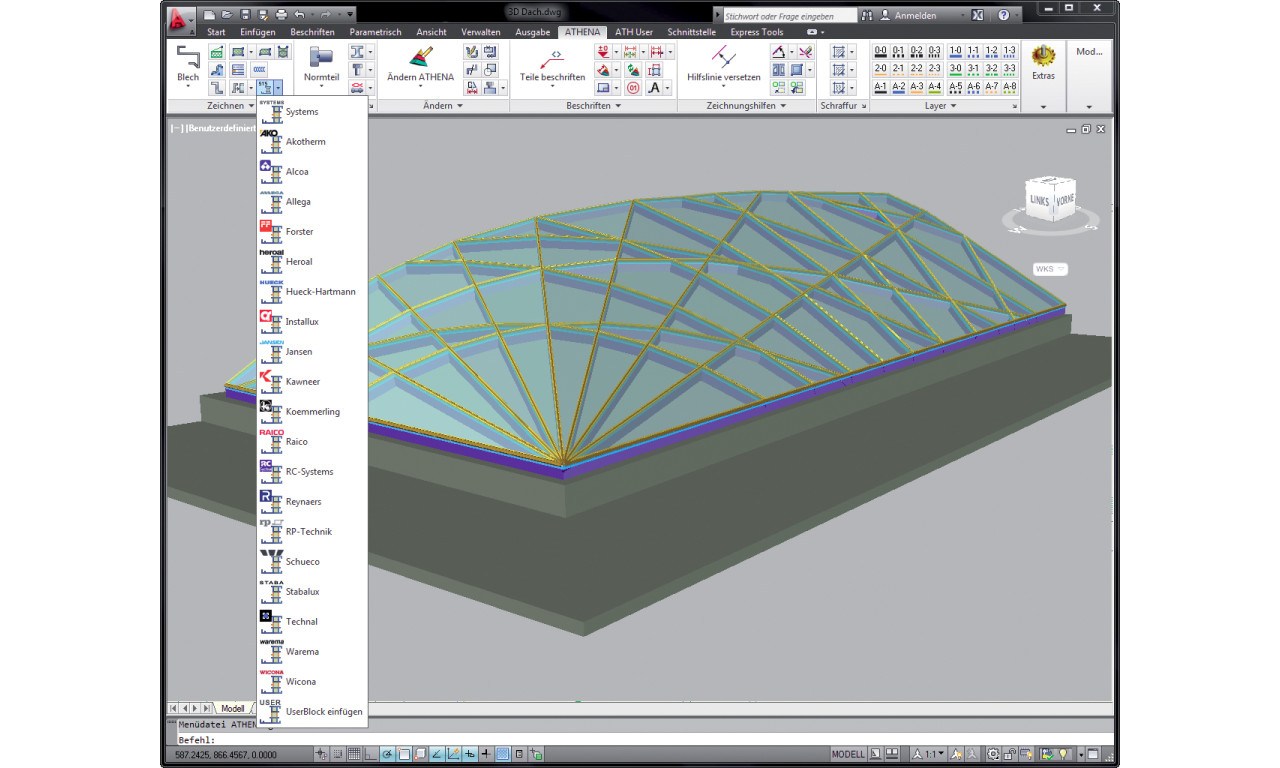
Task: Choose Wicona from the systems list
Action: click(x=312, y=682)
